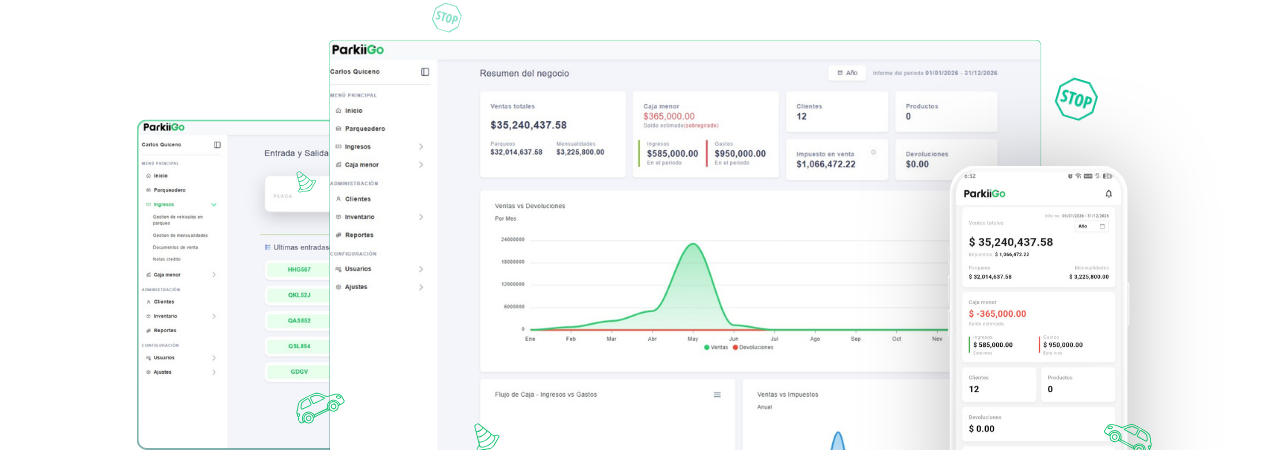The height and width of the screenshot is (450, 1270).
Task: Click the Clientes person icon in center dashboard sidebar
Action: pos(339,199)
